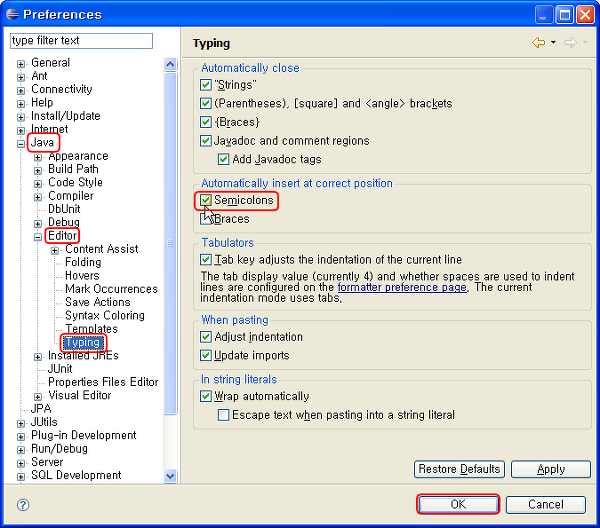Toggle the "Strings" auto-close checkbox
600x528 pixels.
coord(205,85)
